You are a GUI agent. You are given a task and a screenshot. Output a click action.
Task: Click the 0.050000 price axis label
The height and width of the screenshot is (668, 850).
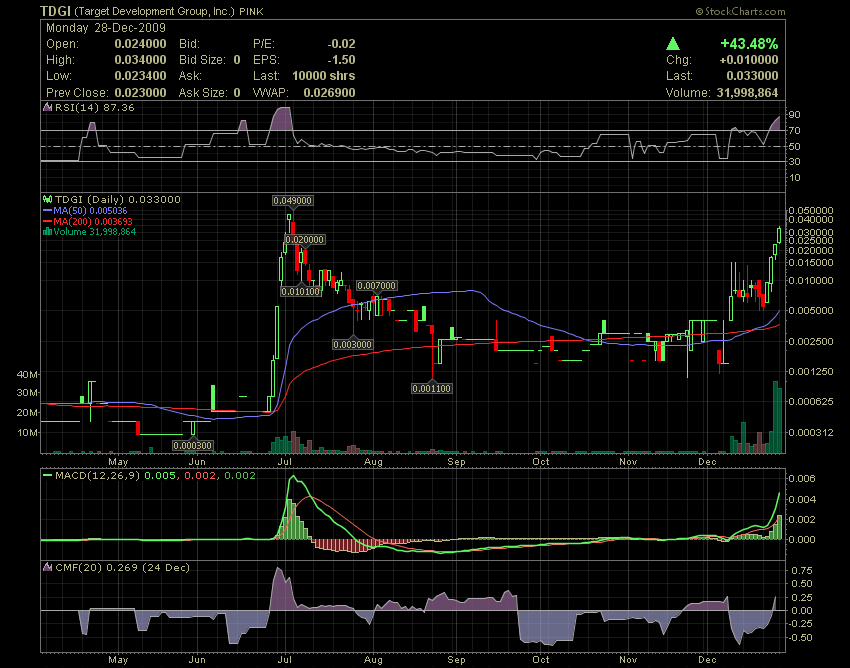pyautogui.click(x=810, y=210)
